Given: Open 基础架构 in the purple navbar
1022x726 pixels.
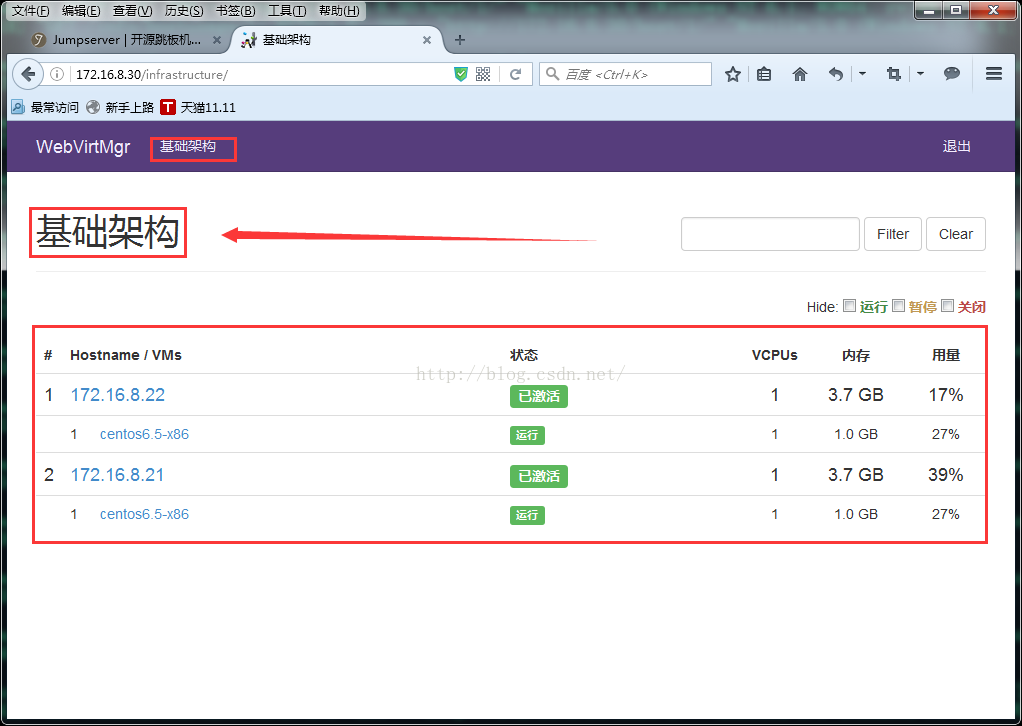Looking at the screenshot, I should 188,147.
